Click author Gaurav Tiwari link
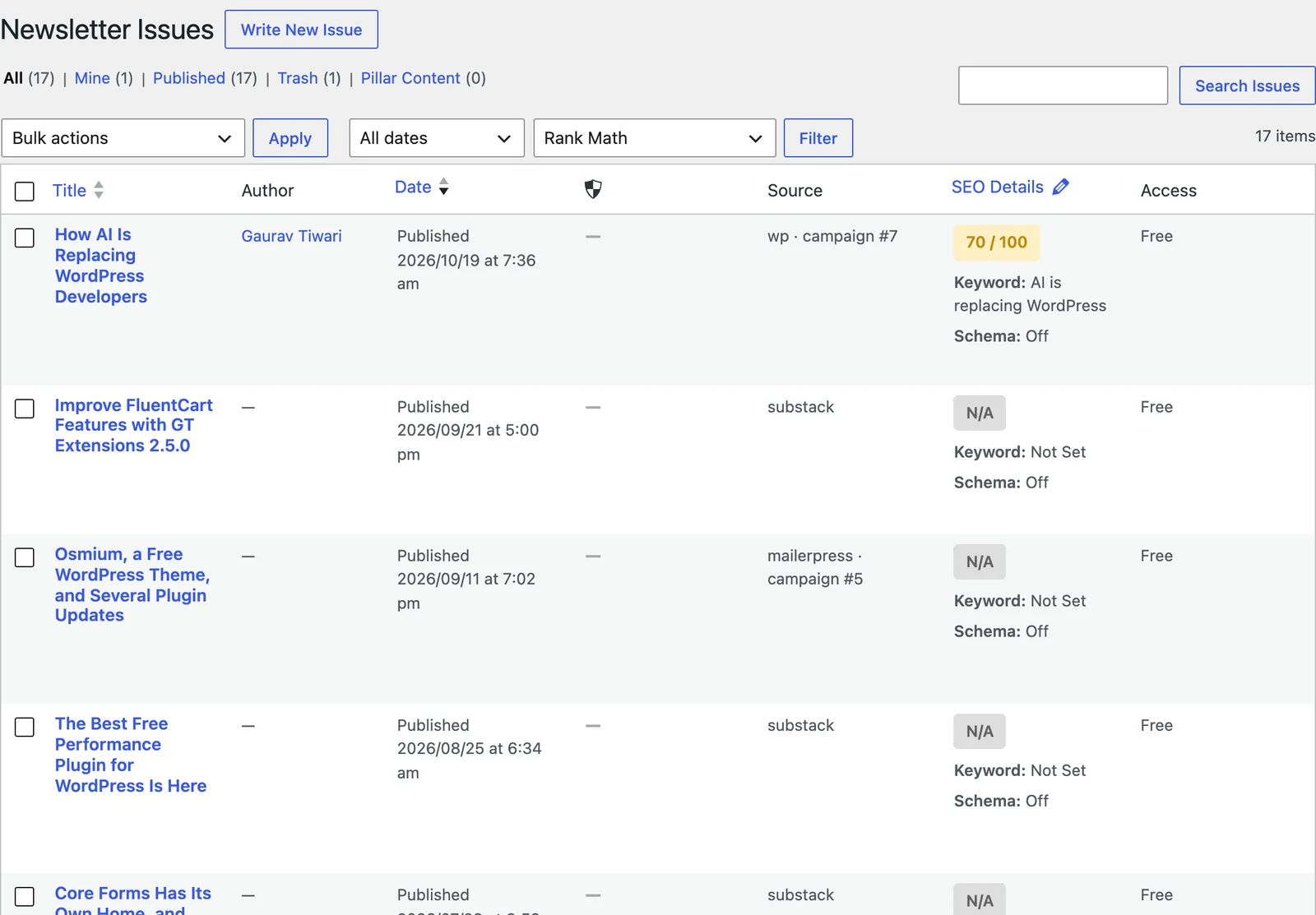The width and height of the screenshot is (1316, 915). [291, 236]
